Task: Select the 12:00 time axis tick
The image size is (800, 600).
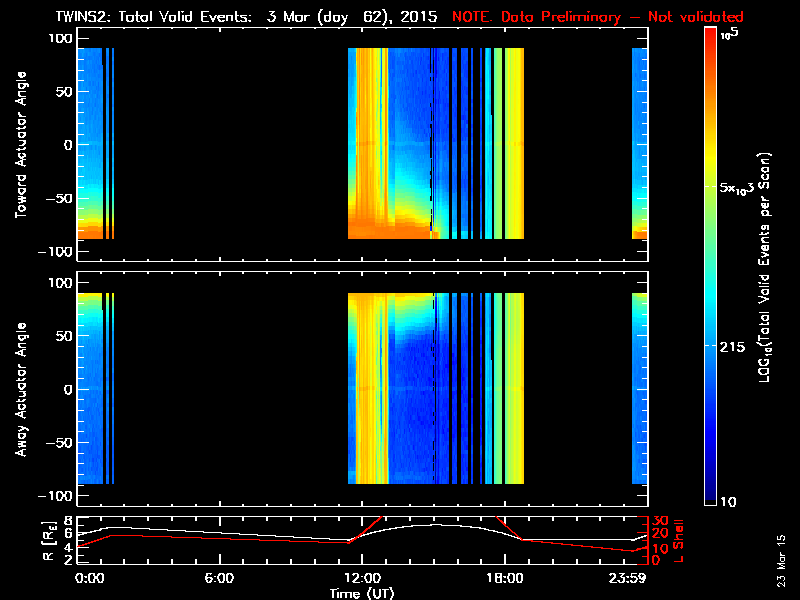Action: (361, 578)
